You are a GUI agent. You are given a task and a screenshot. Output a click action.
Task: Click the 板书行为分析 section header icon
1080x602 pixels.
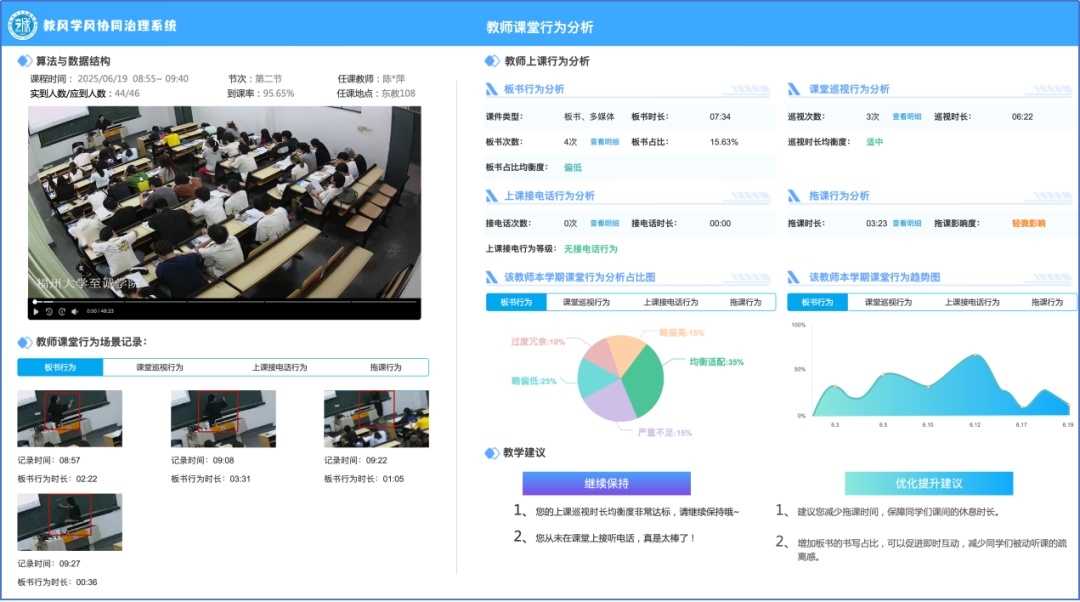click(491, 89)
